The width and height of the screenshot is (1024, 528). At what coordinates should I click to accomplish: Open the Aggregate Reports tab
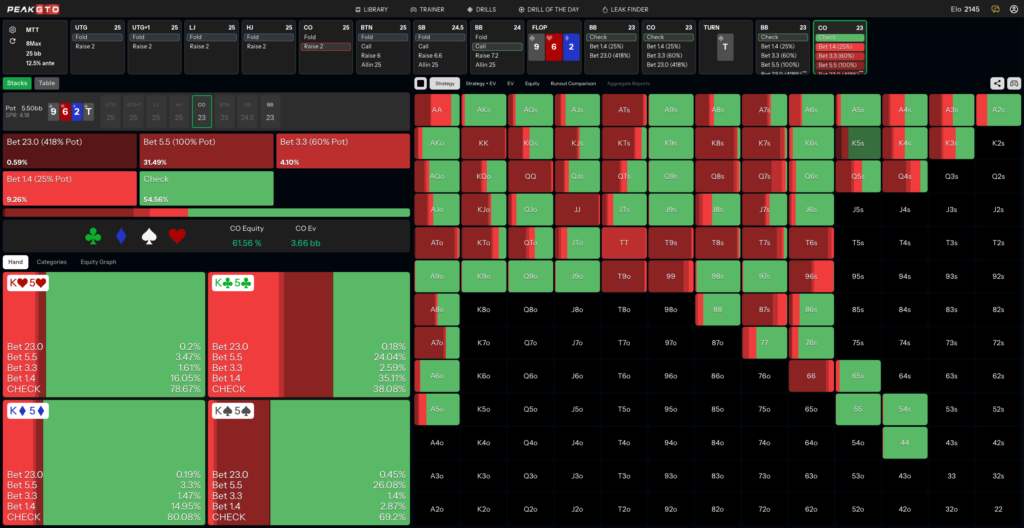pos(628,84)
